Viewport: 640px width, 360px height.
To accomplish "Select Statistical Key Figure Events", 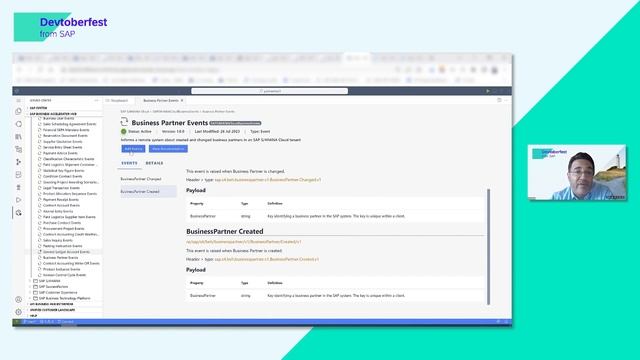I will [x=64, y=171].
